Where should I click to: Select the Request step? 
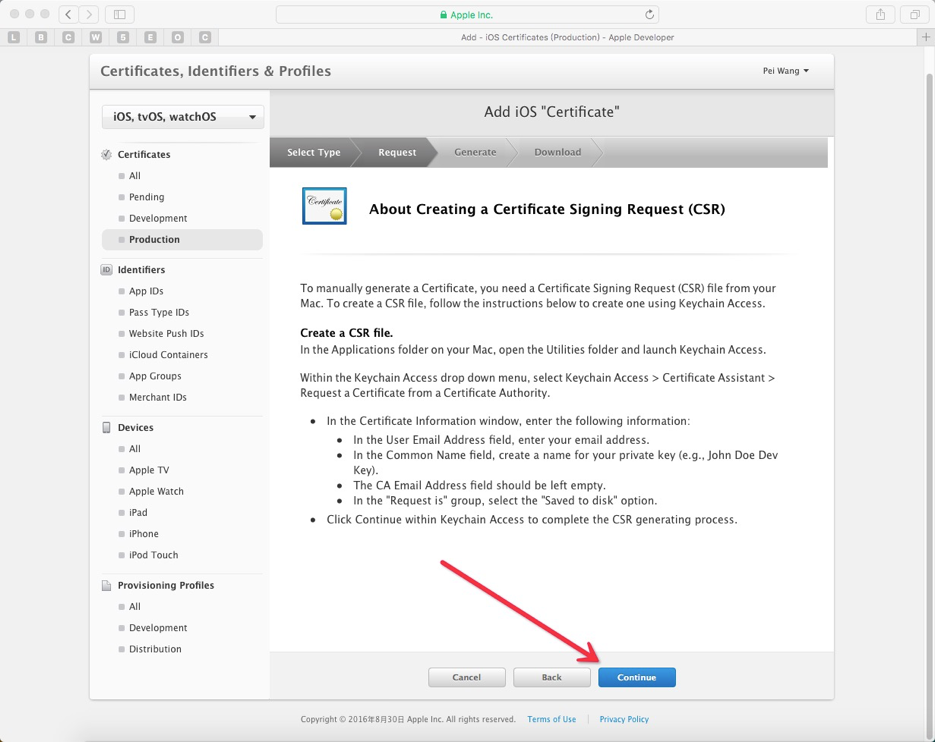tap(397, 152)
